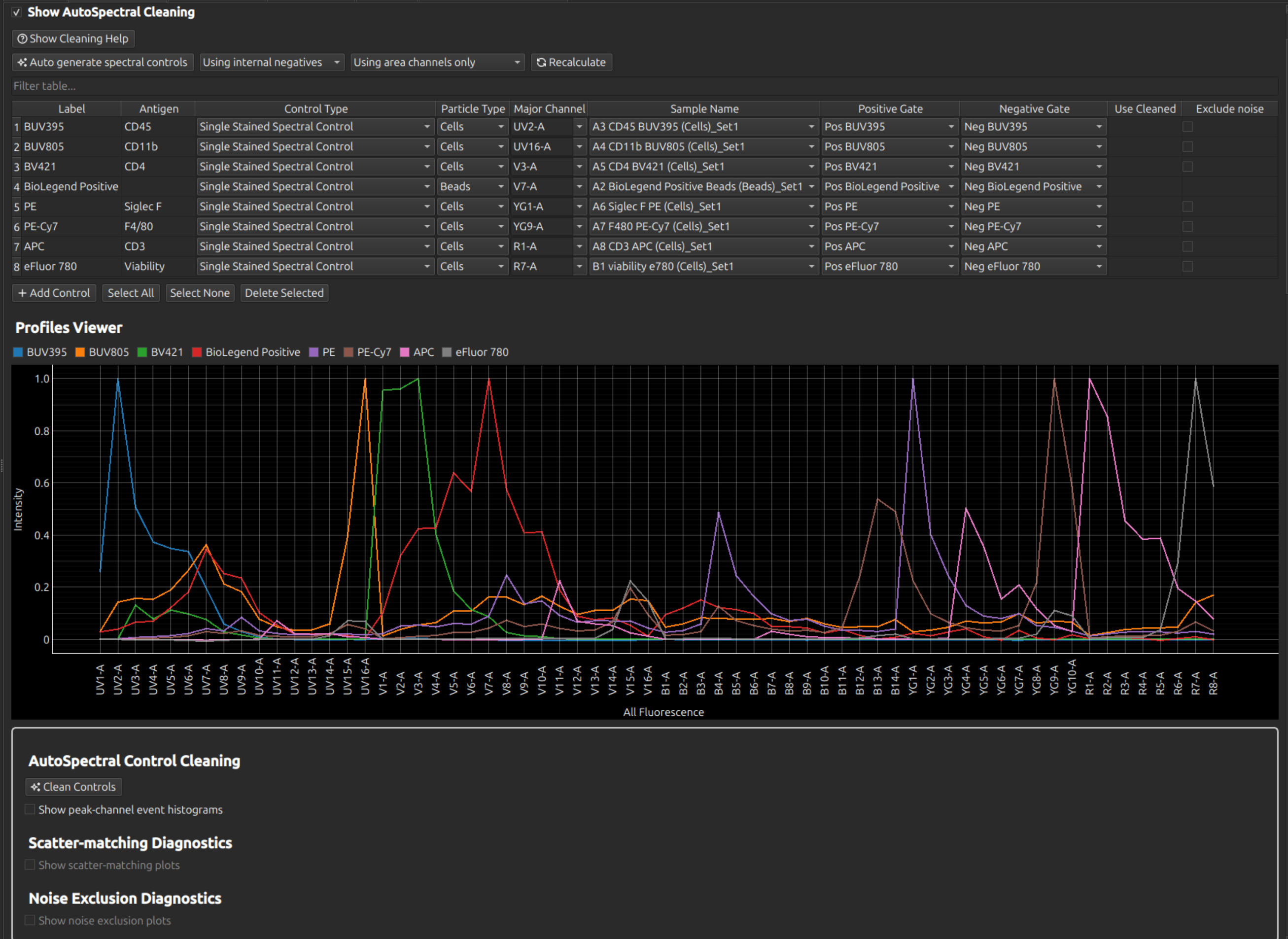Image resolution: width=1288 pixels, height=939 pixels.
Task: Click the purple PE legend swatch
Action: pyautogui.click(x=314, y=352)
